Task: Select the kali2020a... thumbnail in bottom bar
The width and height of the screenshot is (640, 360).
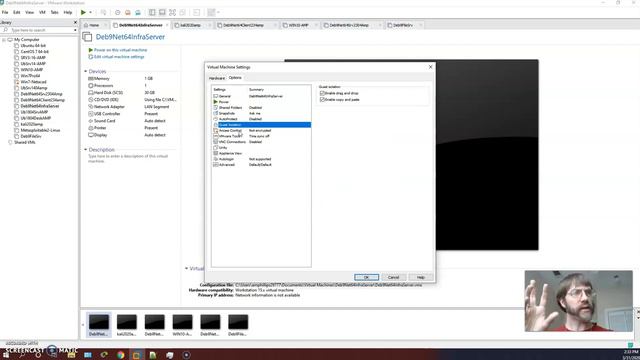Action: tap(127, 325)
